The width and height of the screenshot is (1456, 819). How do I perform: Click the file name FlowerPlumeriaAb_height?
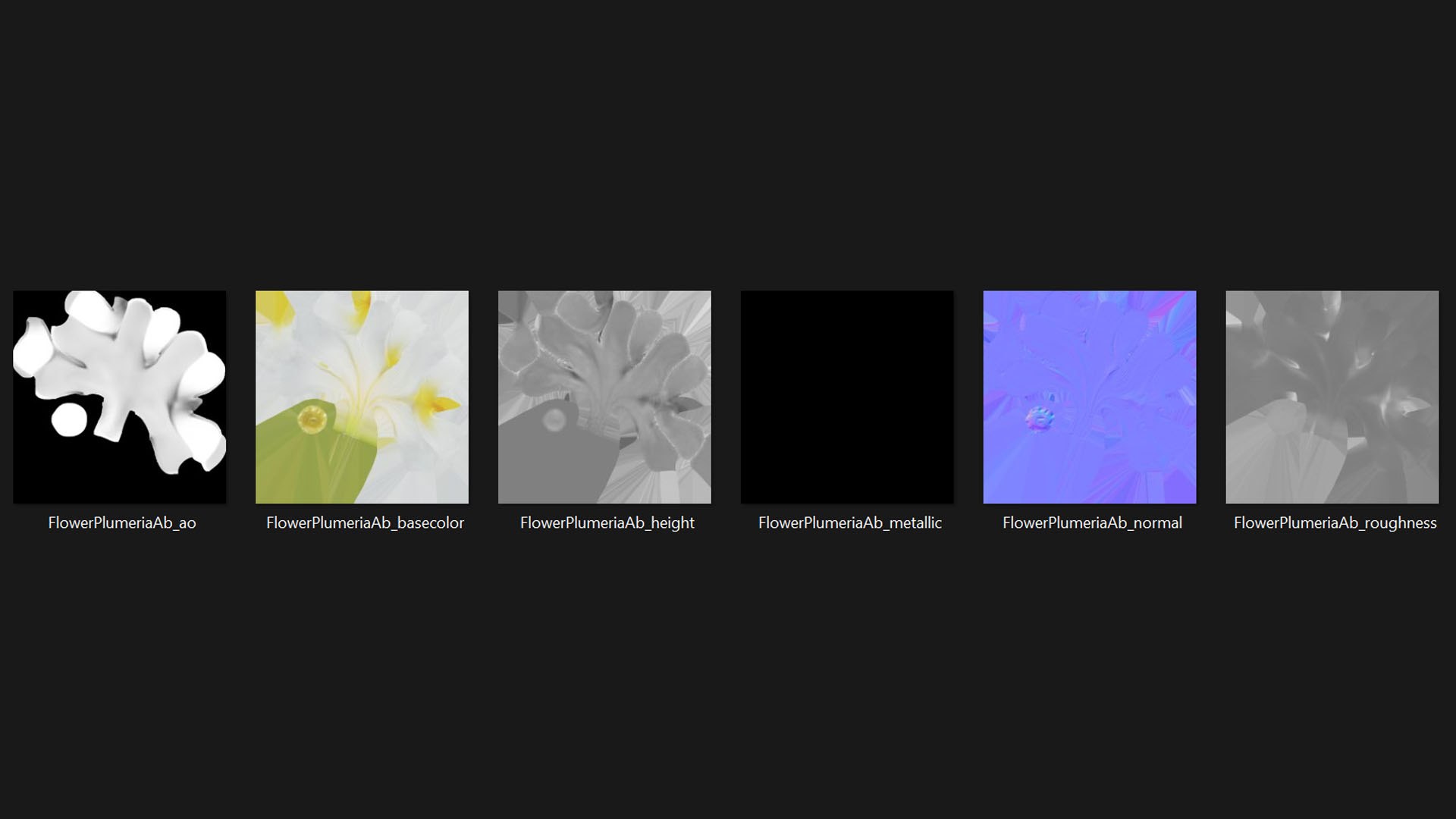point(607,522)
